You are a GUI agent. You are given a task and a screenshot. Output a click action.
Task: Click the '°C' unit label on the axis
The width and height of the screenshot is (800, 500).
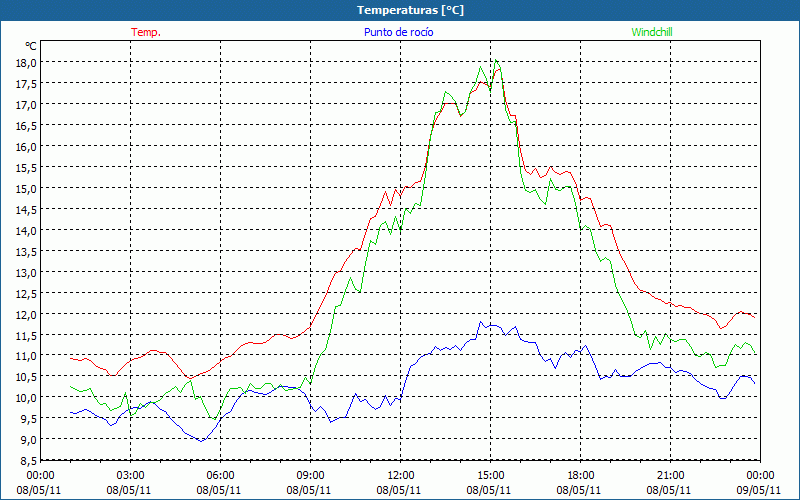pos(31,46)
